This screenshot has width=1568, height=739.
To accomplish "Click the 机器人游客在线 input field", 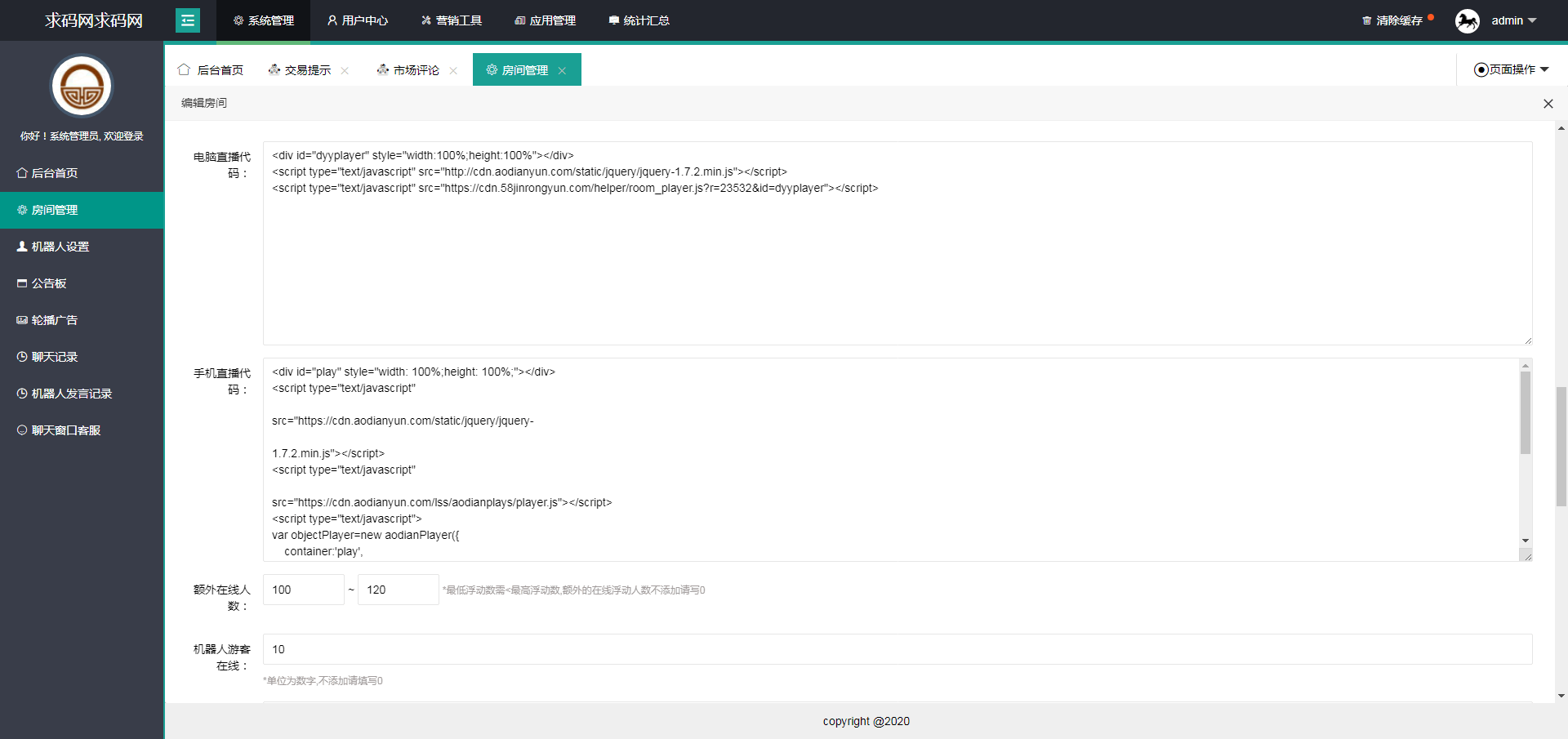I will coord(897,649).
